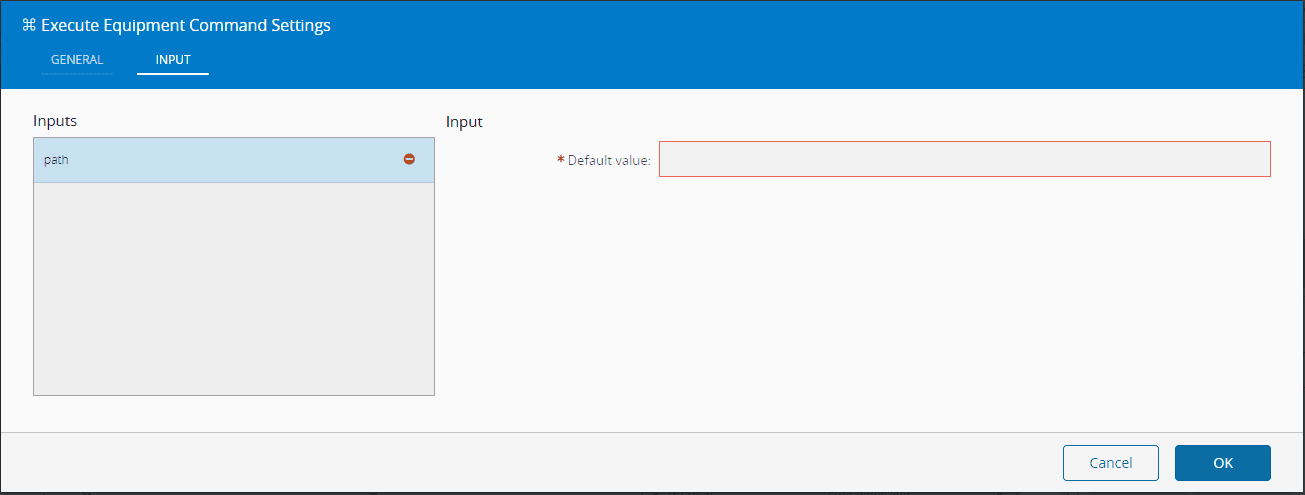
Task: Click the command symbol icon in the title
Action: (x=28, y=26)
